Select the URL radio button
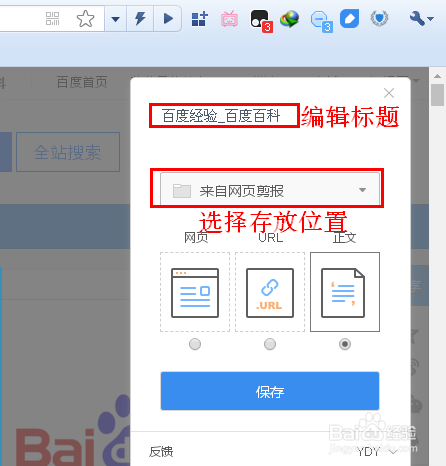The height and width of the screenshot is (466, 446). (270, 344)
